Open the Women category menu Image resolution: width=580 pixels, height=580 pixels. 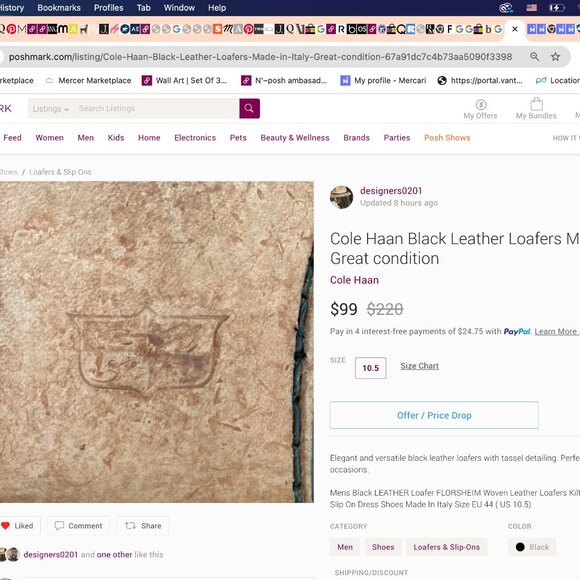coord(50,138)
